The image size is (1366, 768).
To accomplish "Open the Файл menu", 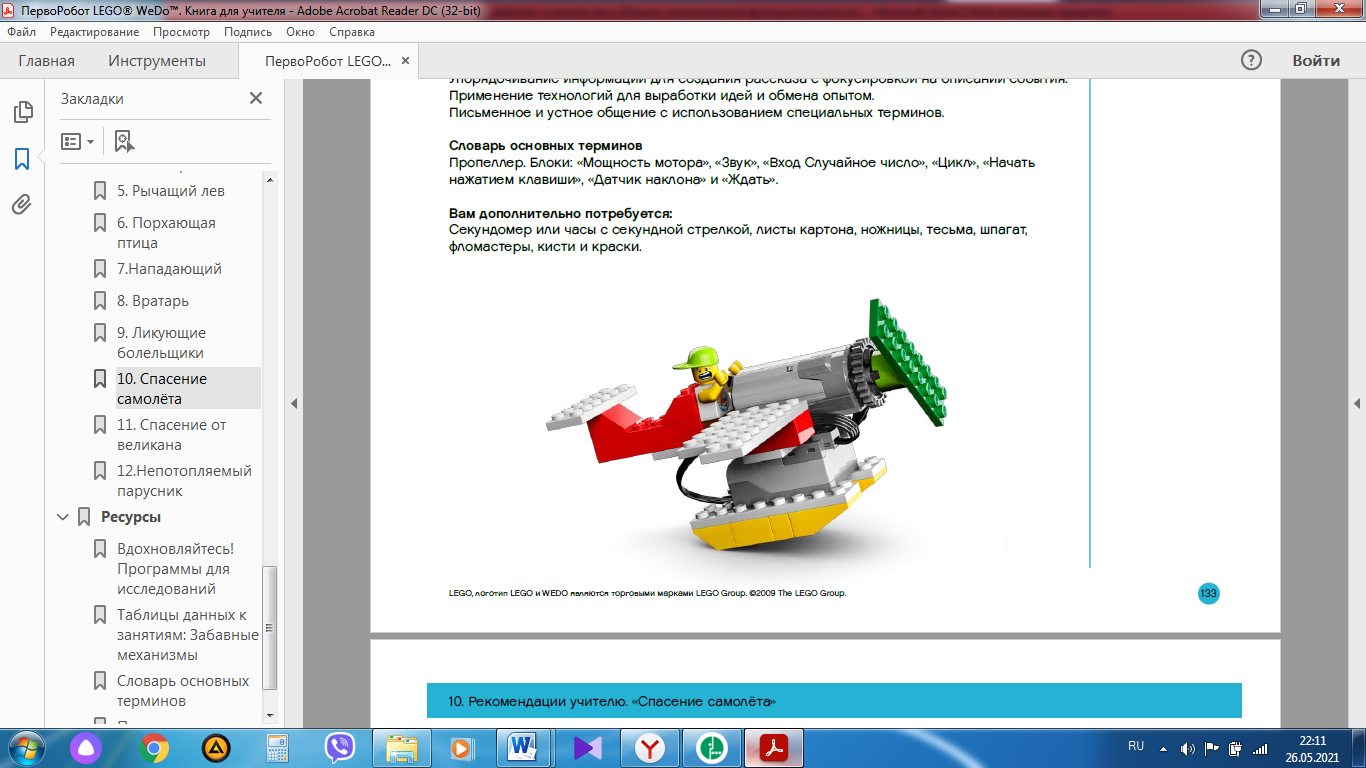I will click(21, 32).
